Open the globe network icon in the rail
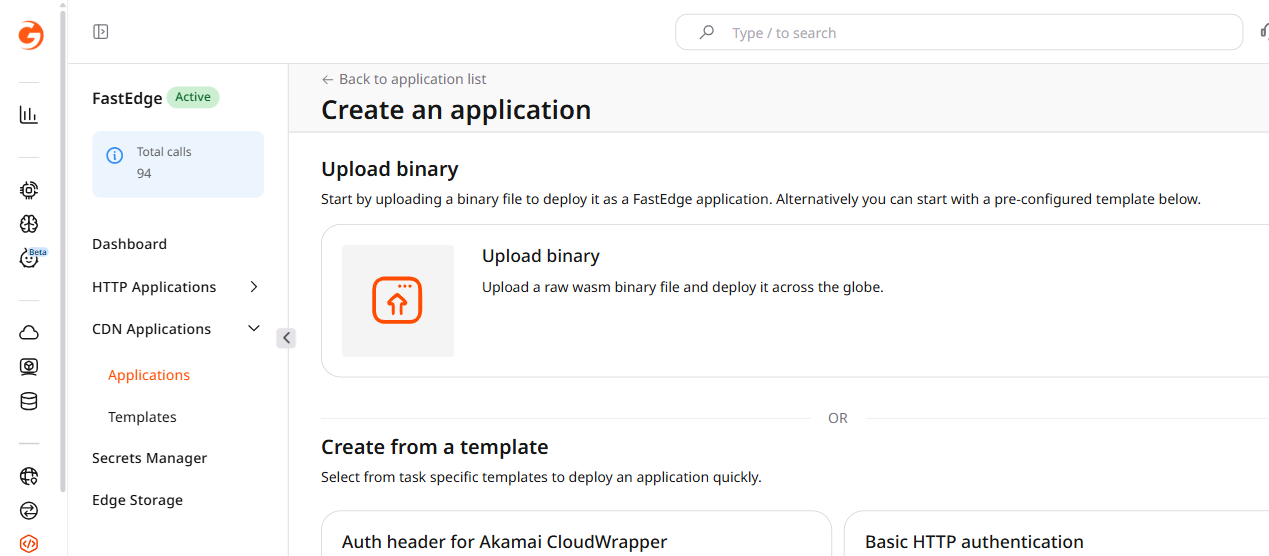This screenshot has width=1269, height=556. tap(29, 476)
